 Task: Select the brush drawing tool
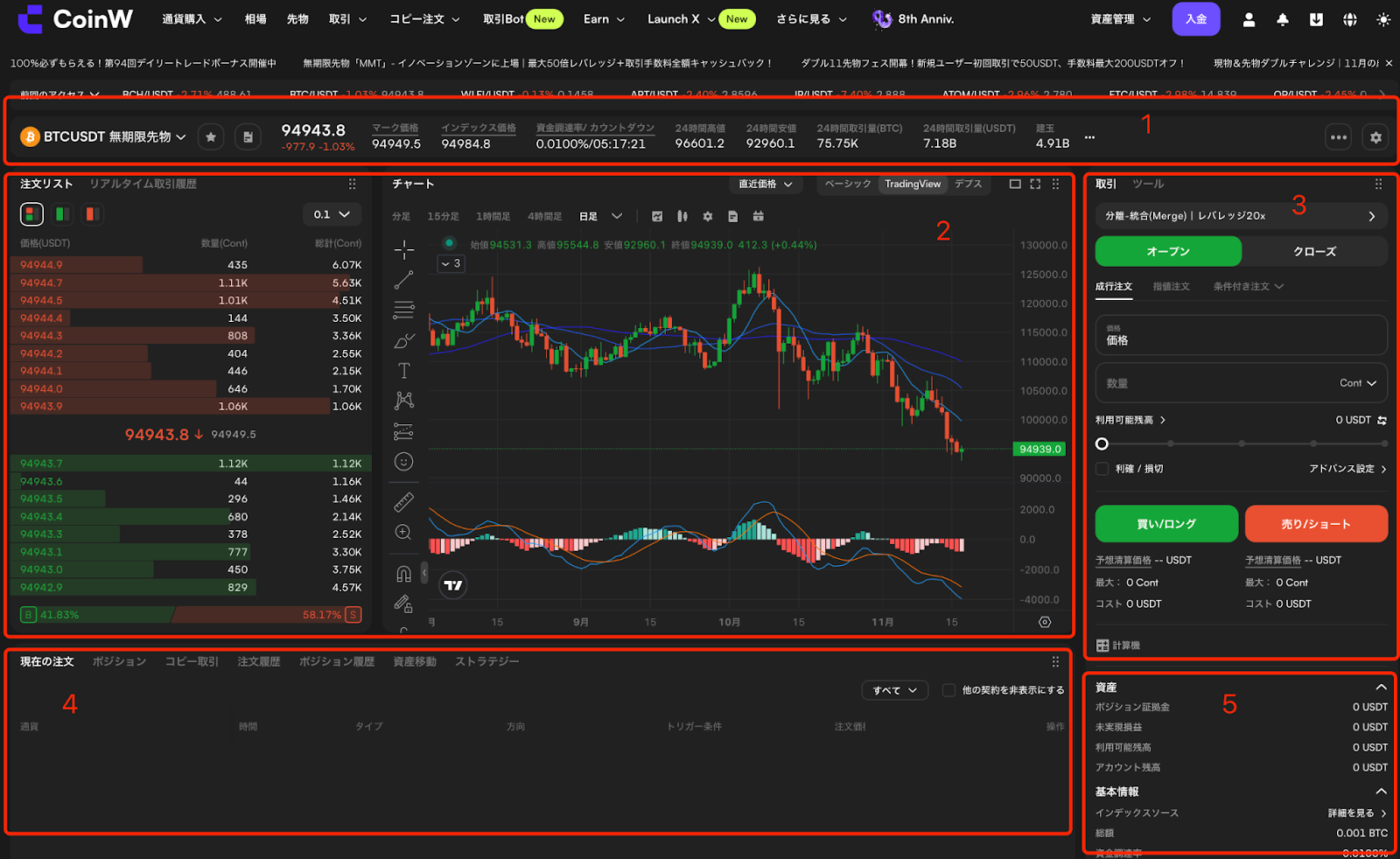tap(403, 340)
